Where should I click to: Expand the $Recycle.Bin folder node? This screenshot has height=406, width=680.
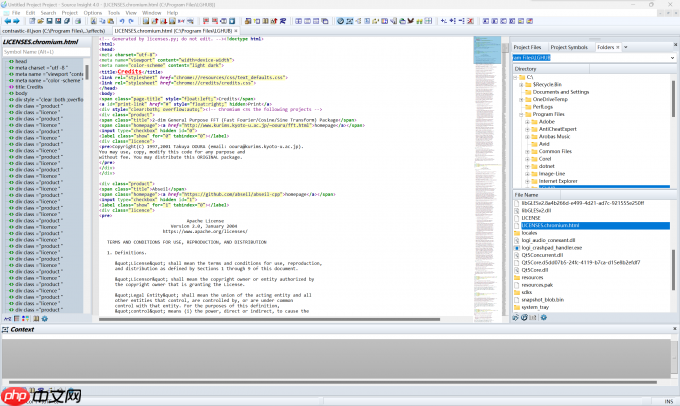523,87
